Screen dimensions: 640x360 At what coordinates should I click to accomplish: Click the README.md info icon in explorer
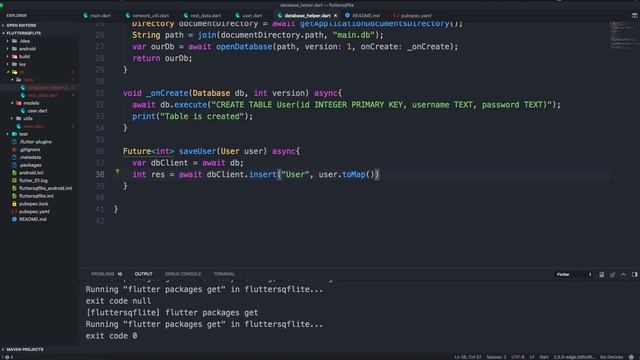point(14,219)
